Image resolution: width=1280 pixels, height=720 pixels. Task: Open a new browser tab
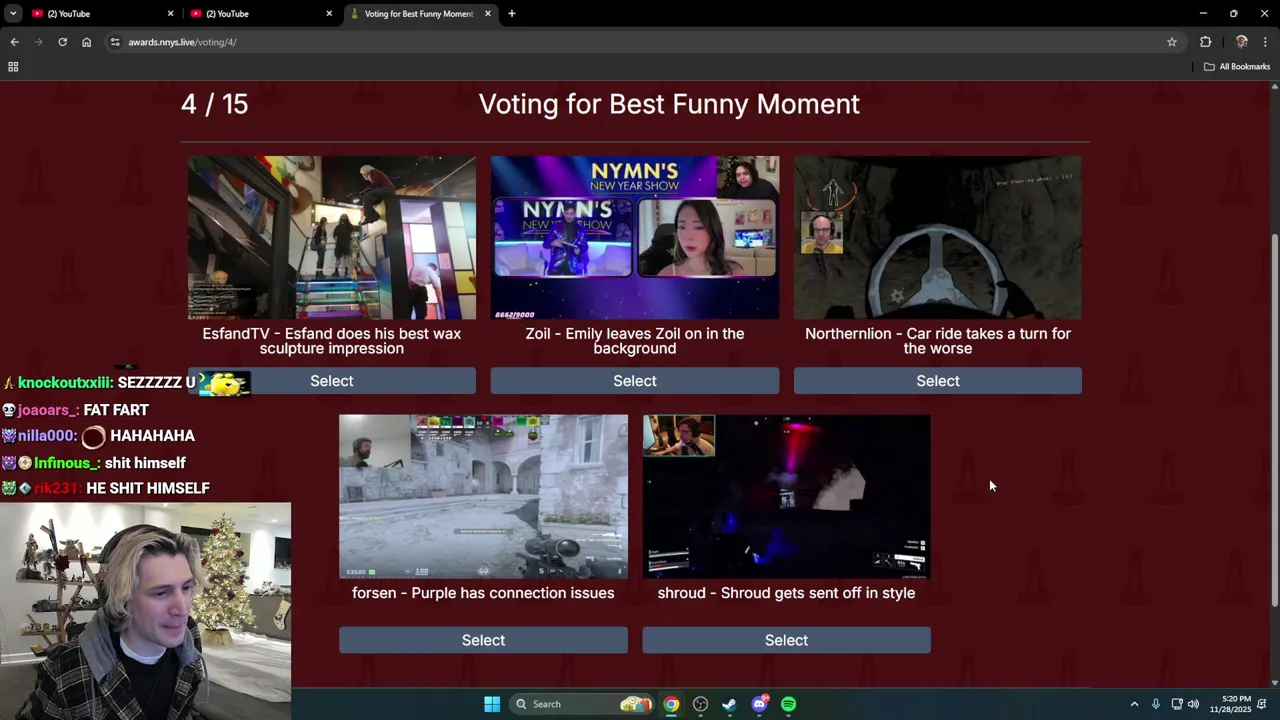click(x=512, y=14)
